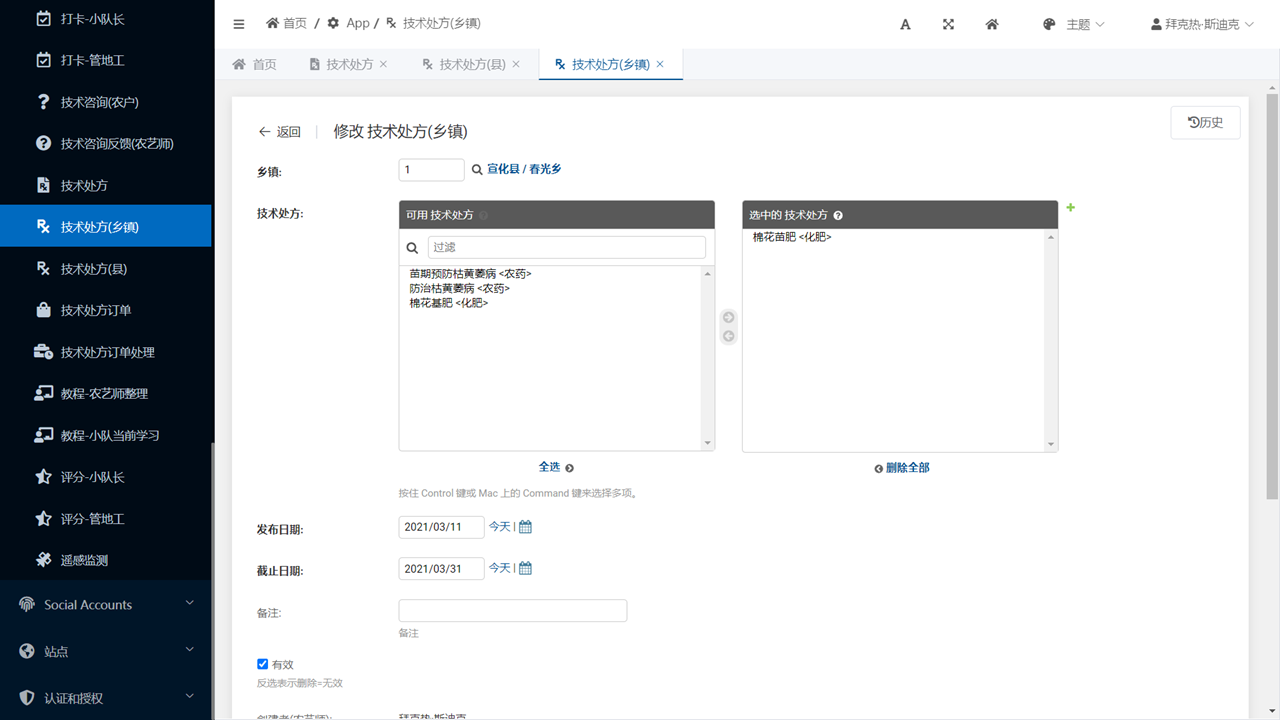1280x720 pixels.
Task: Click the font size 'A' icon
Action: coord(905,24)
